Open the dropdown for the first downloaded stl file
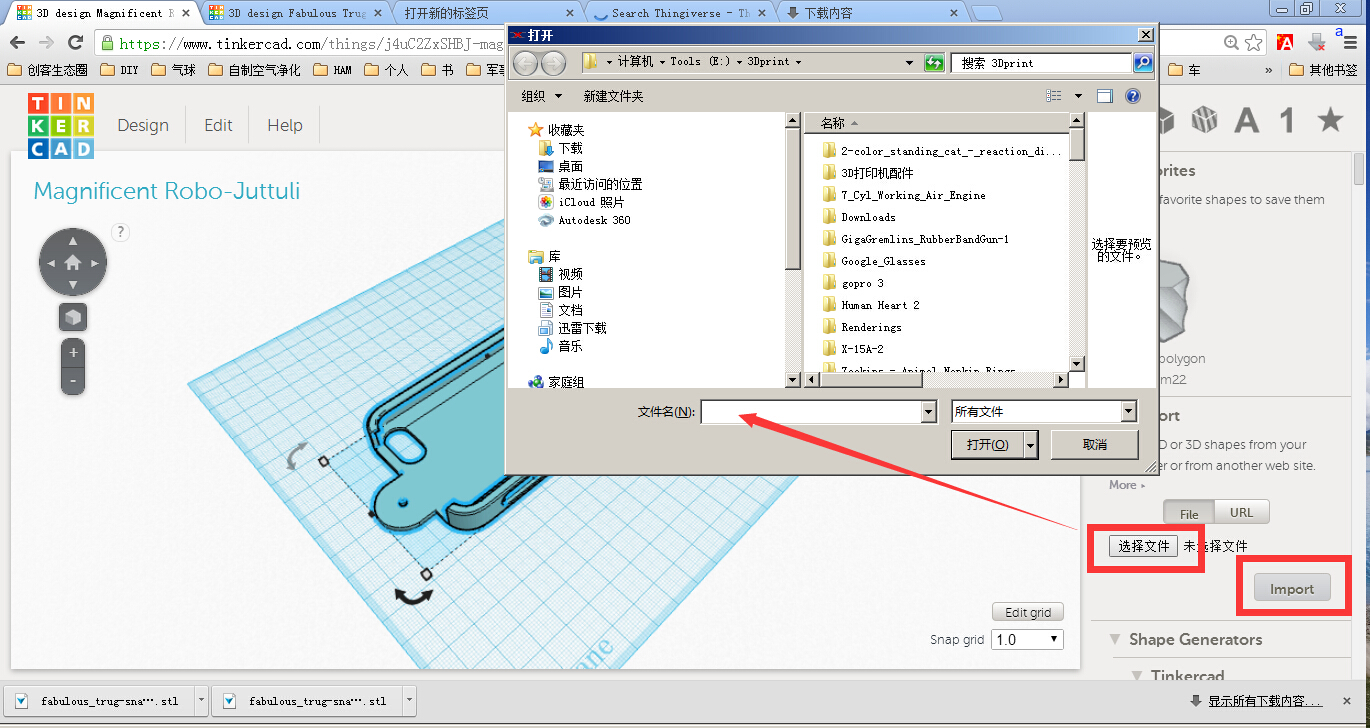The image size is (1370, 728). (x=201, y=701)
